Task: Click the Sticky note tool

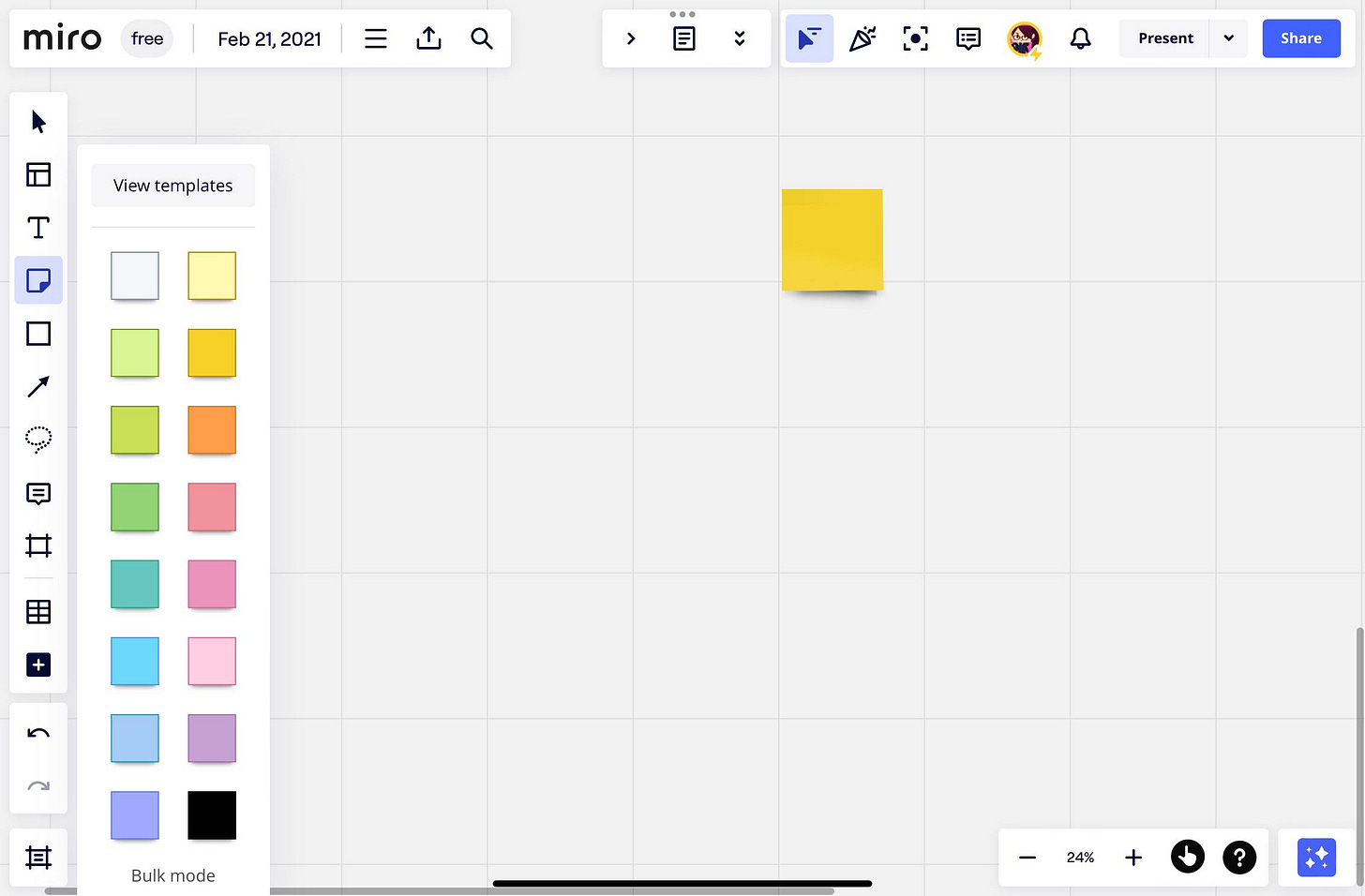Action: [38, 280]
